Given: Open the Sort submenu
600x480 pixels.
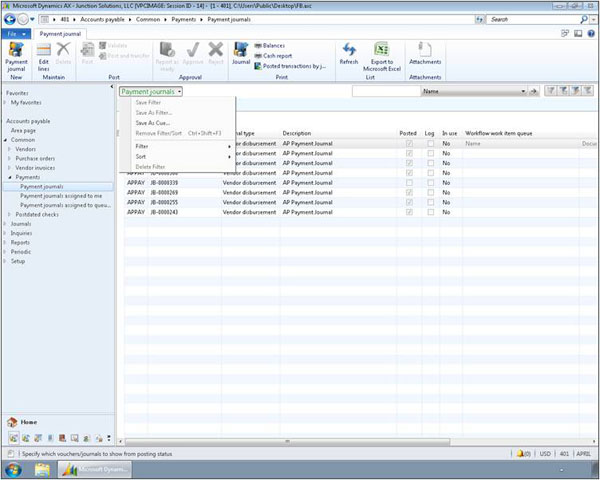Looking at the screenshot, I should pyautogui.click(x=177, y=157).
